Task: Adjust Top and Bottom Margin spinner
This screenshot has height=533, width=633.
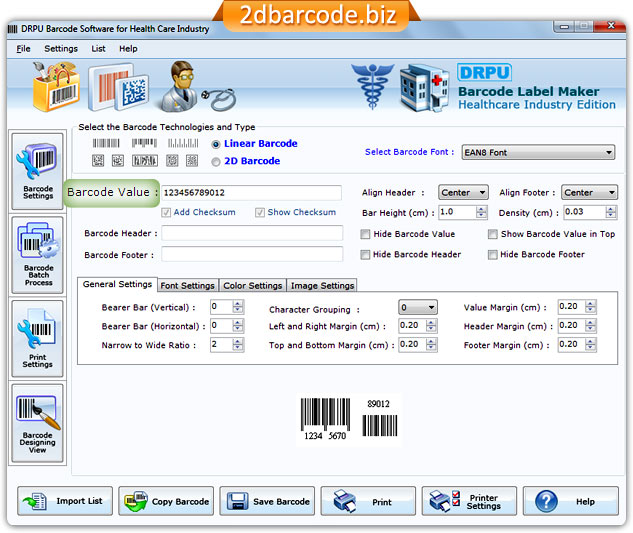Action: [x=431, y=345]
